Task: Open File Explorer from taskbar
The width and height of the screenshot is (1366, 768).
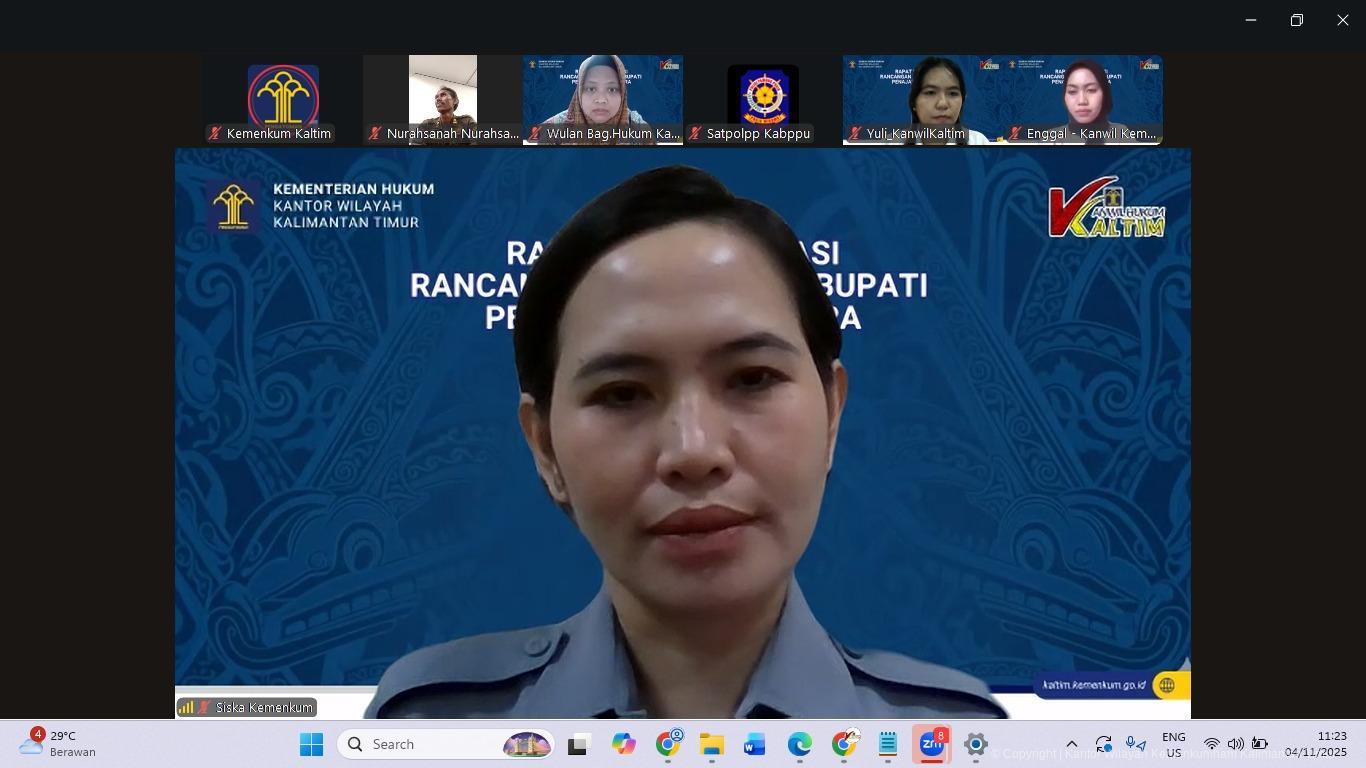Action: coord(711,745)
